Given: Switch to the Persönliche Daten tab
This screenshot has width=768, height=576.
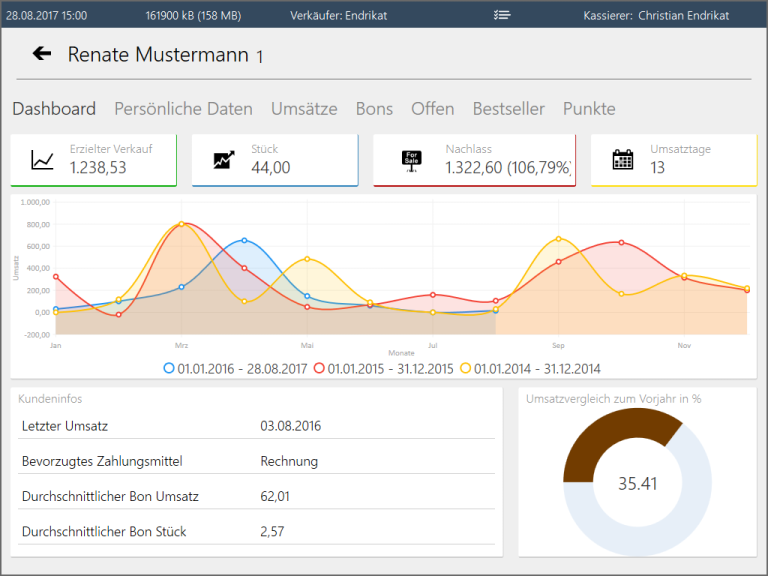Looking at the screenshot, I should 183,109.
